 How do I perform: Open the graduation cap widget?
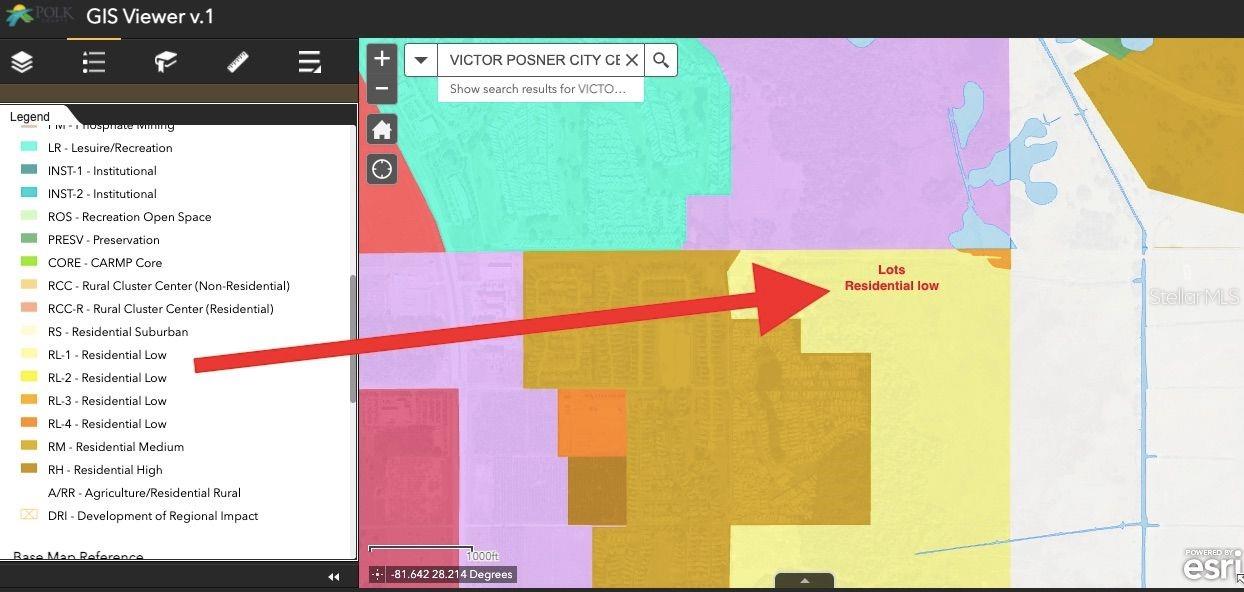coord(165,63)
